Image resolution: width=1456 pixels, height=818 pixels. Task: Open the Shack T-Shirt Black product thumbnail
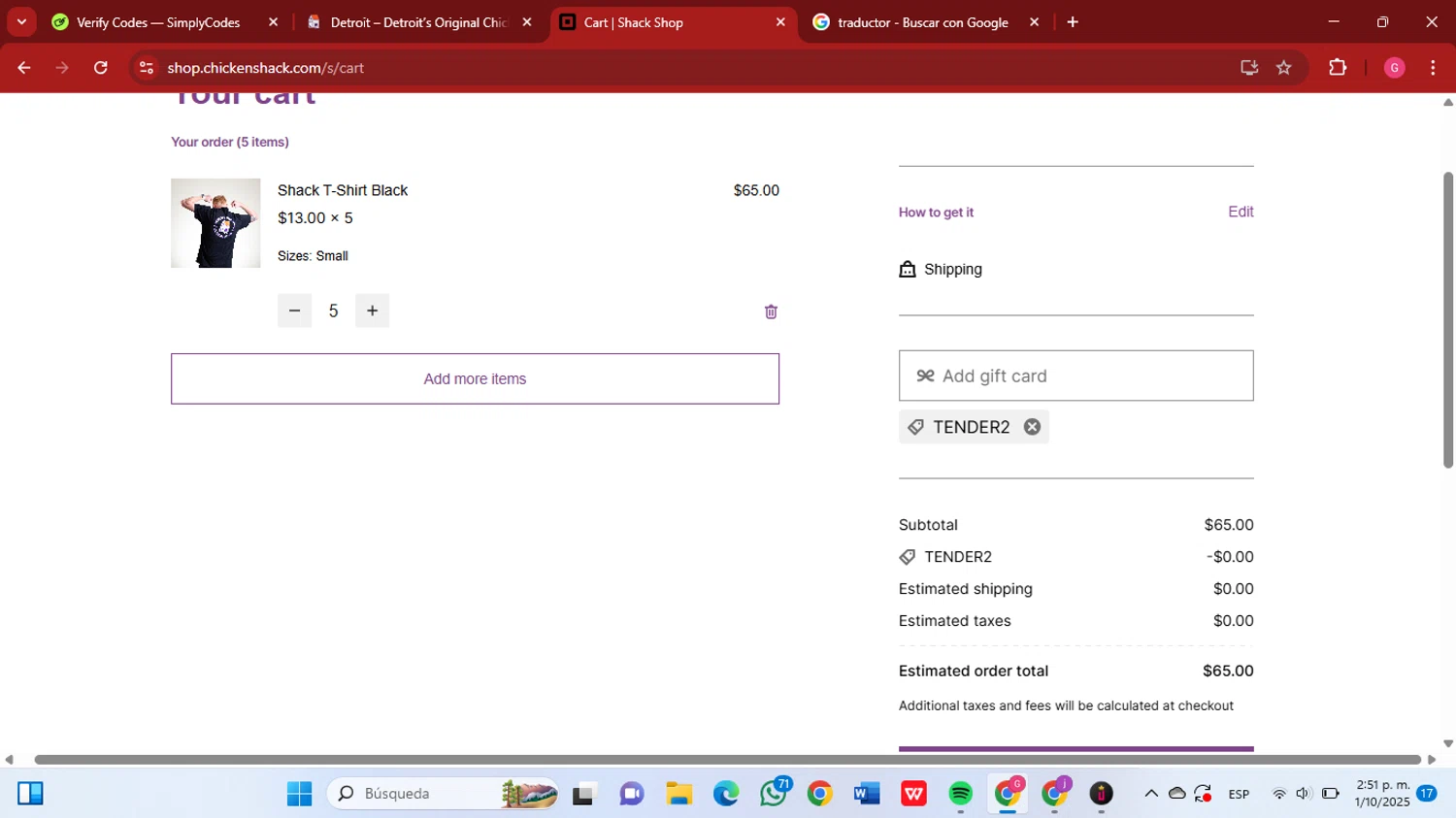215,223
